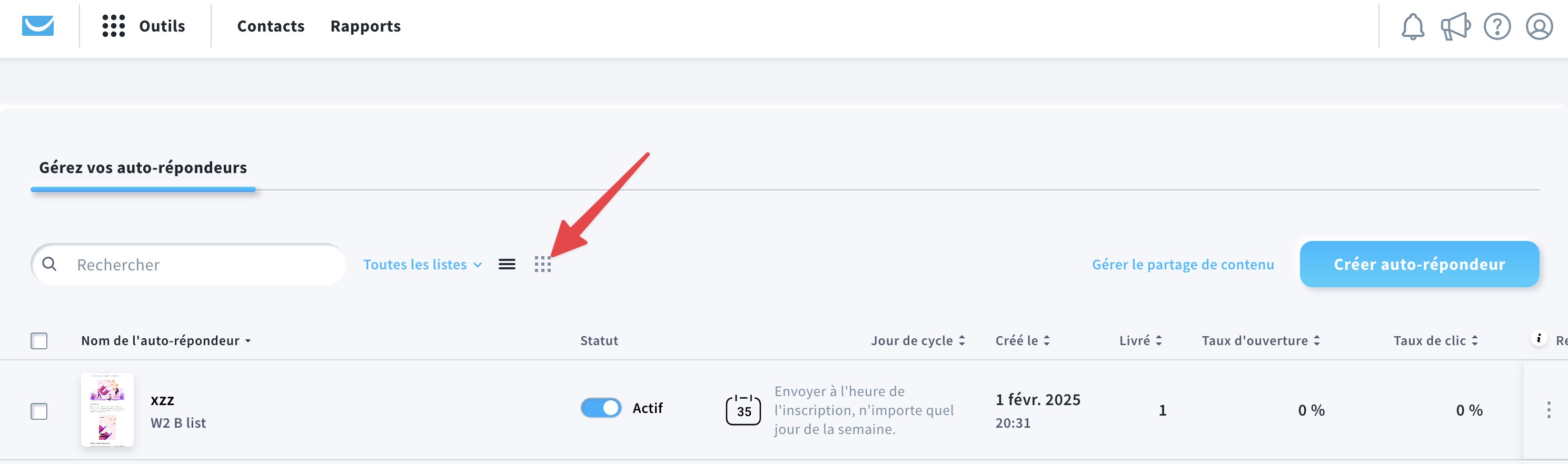The image size is (1568, 464).
Task: Check the select-all autoresponders checkbox
Action: click(x=39, y=340)
